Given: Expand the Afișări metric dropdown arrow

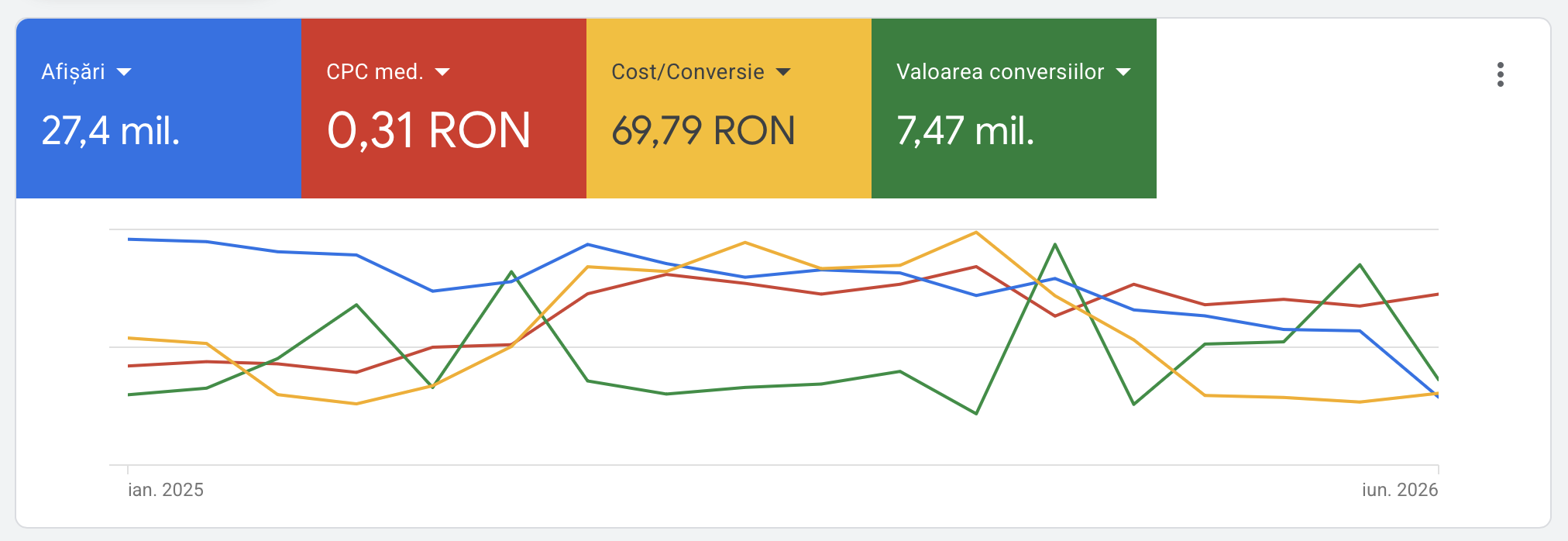Looking at the screenshot, I should point(124,72).
